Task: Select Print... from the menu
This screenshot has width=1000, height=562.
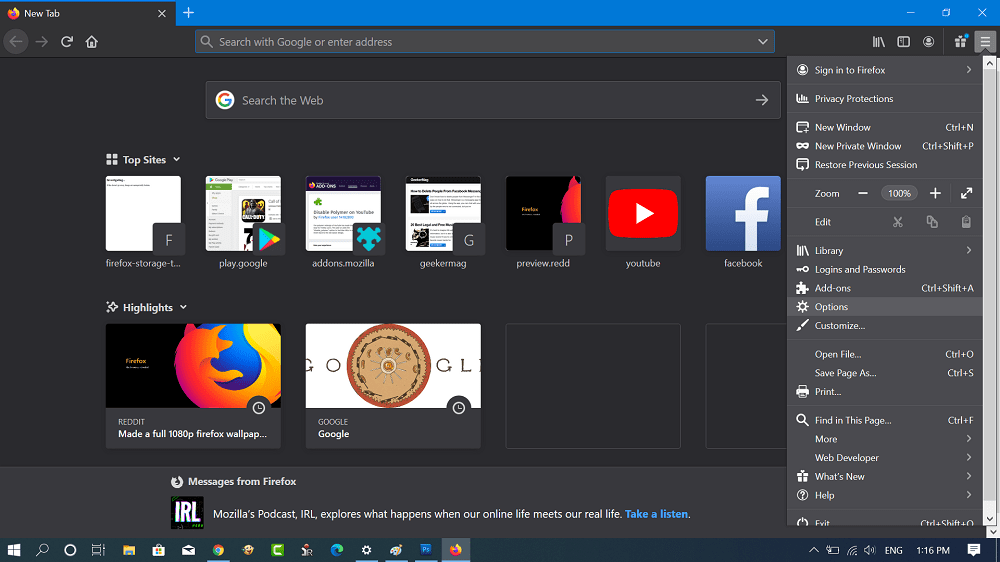Action: click(x=885, y=392)
